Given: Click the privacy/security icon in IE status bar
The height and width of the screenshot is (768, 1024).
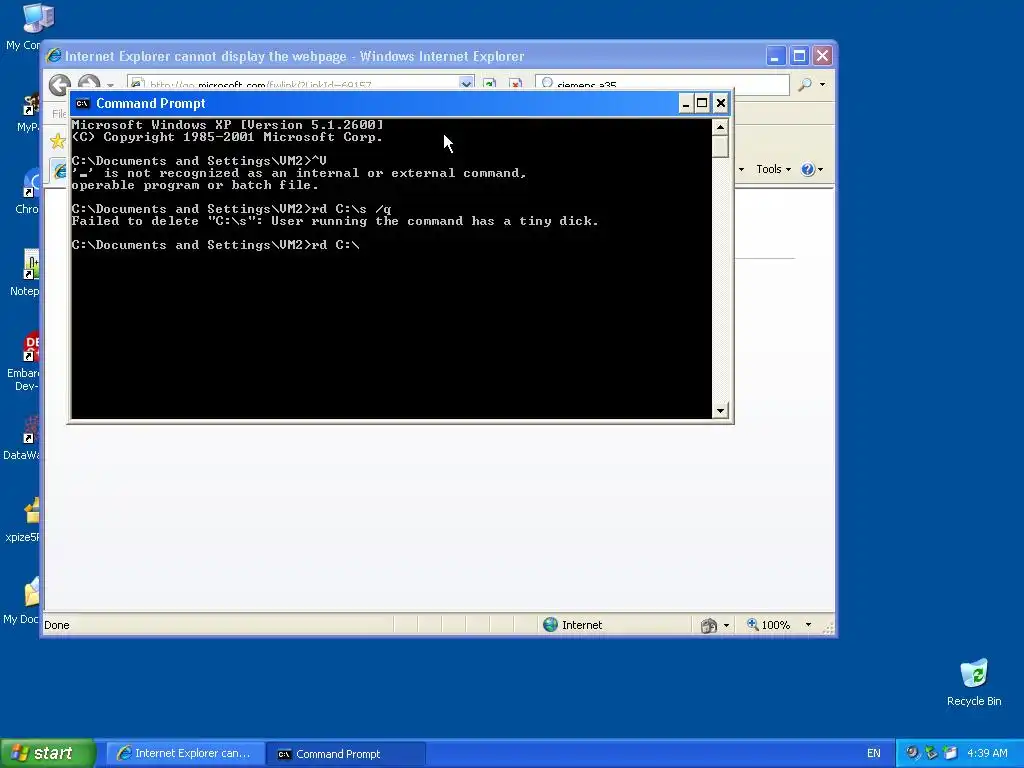Looking at the screenshot, I should tap(709, 626).
